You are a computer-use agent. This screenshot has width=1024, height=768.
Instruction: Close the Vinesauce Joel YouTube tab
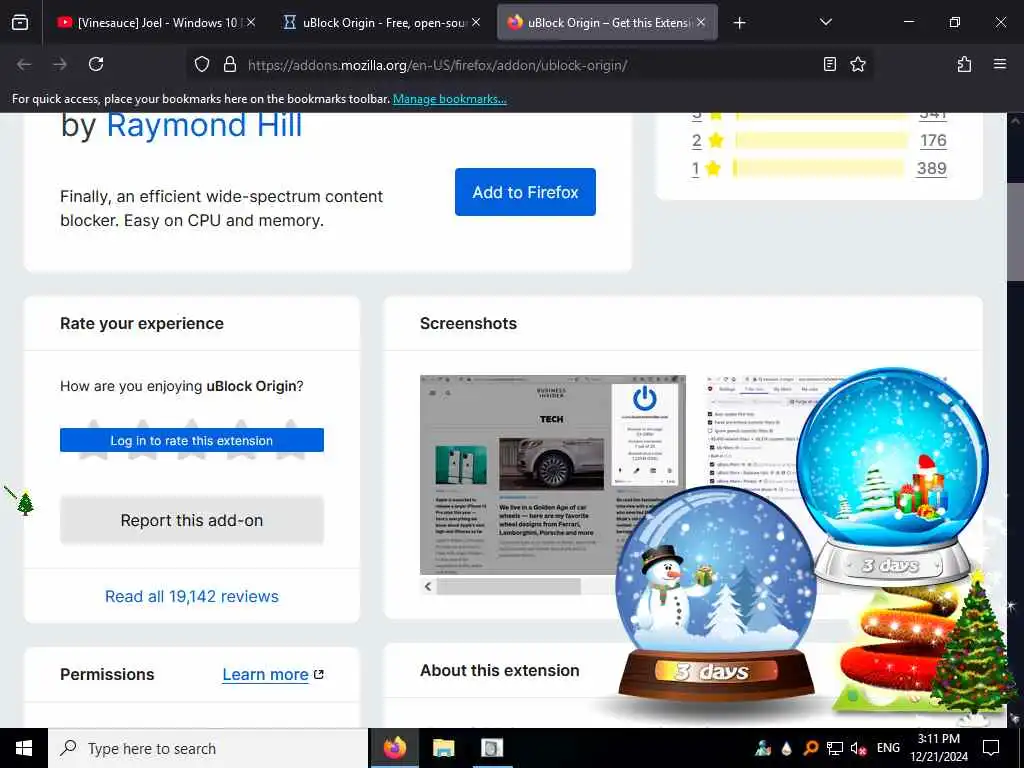(x=251, y=23)
